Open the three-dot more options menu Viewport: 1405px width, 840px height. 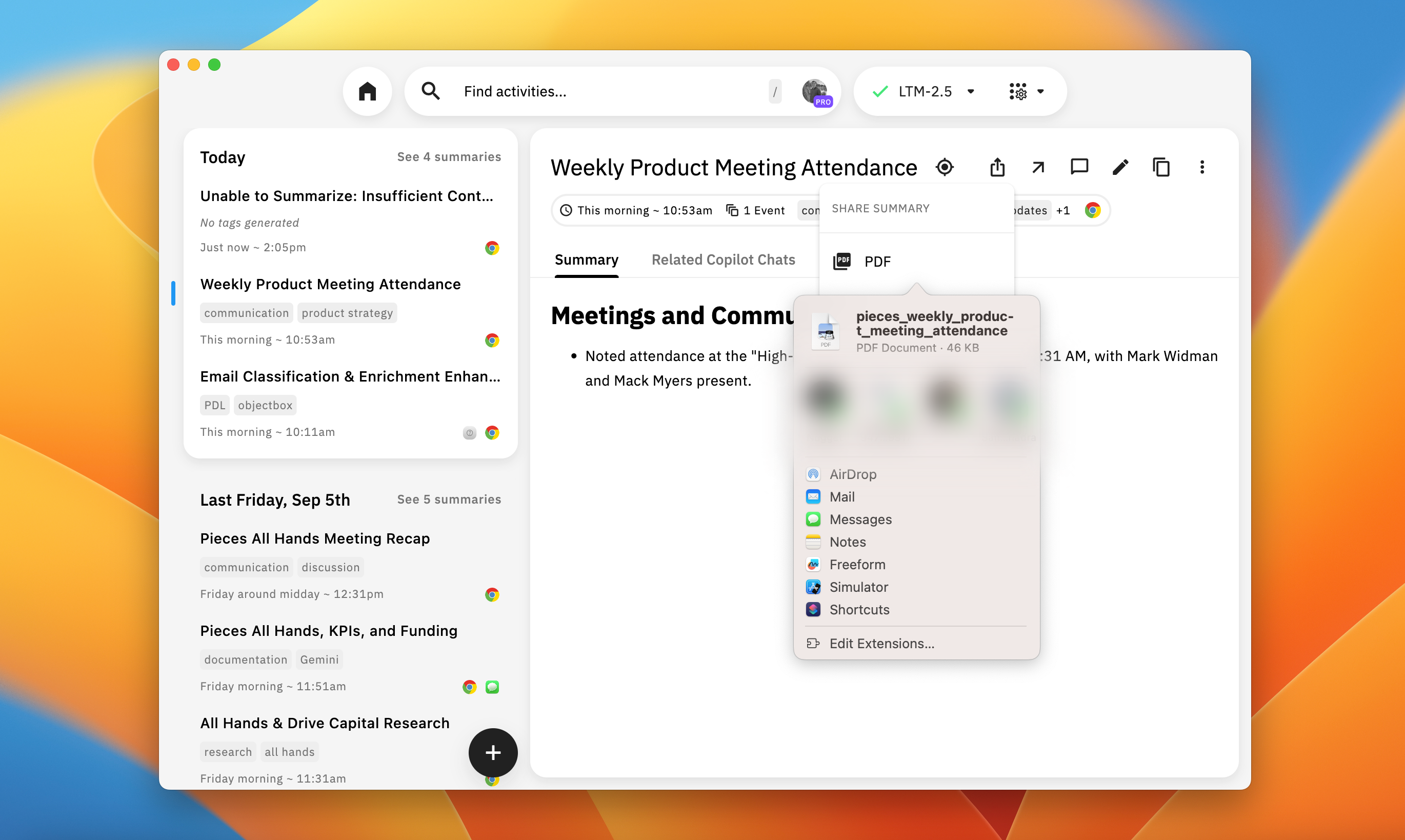pyautogui.click(x=1202, y=167)
